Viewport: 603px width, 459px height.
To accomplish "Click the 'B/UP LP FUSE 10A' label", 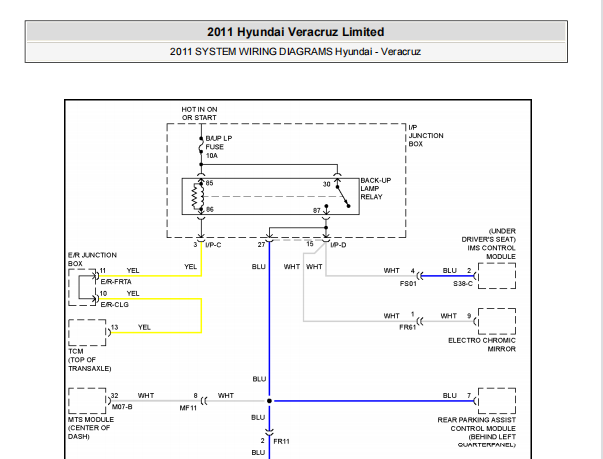I will coord(218,147).
